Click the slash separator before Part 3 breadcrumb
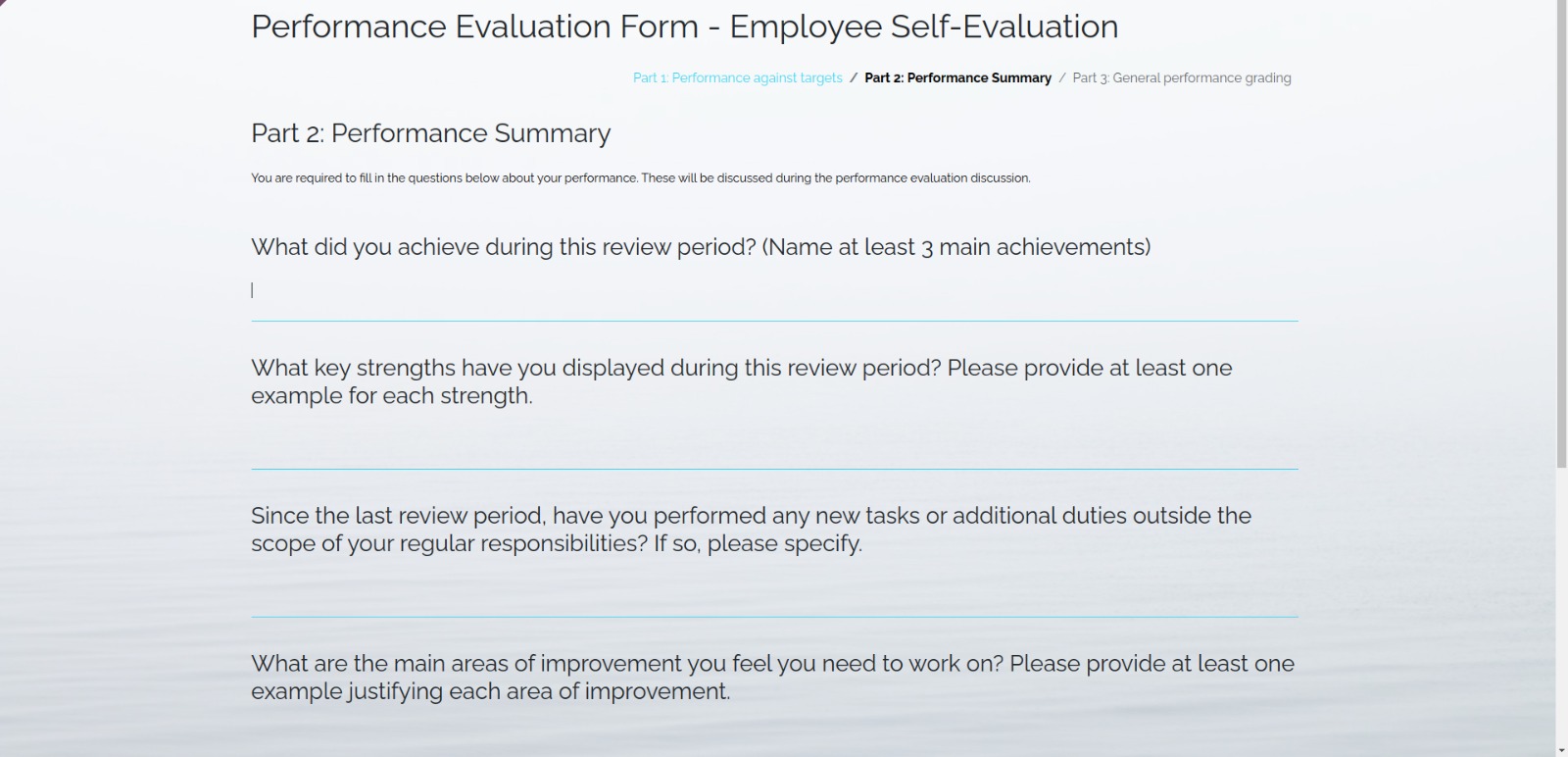 [1062, 77]
